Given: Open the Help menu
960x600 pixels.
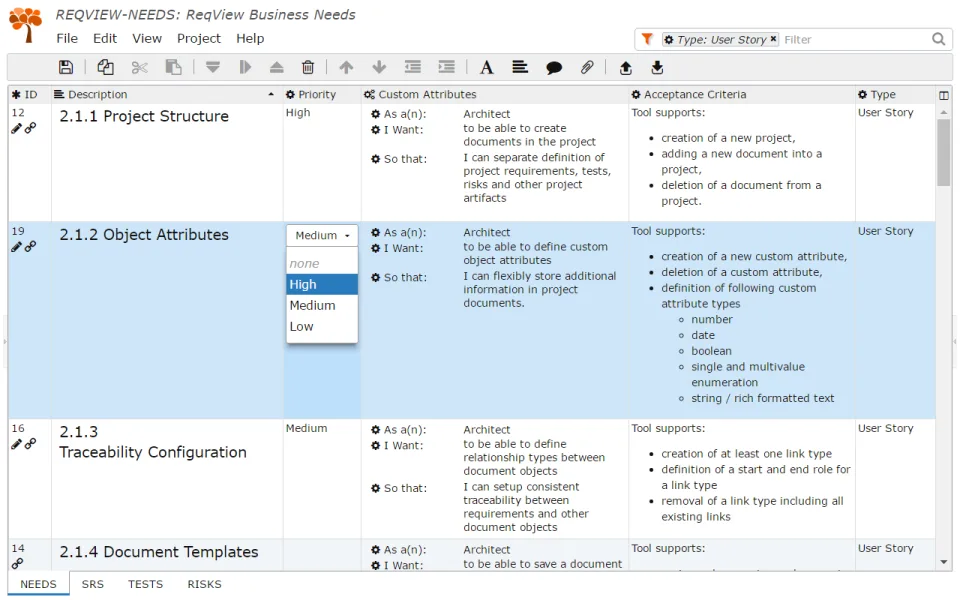Looking at the screenshot, I should (250, 39).
